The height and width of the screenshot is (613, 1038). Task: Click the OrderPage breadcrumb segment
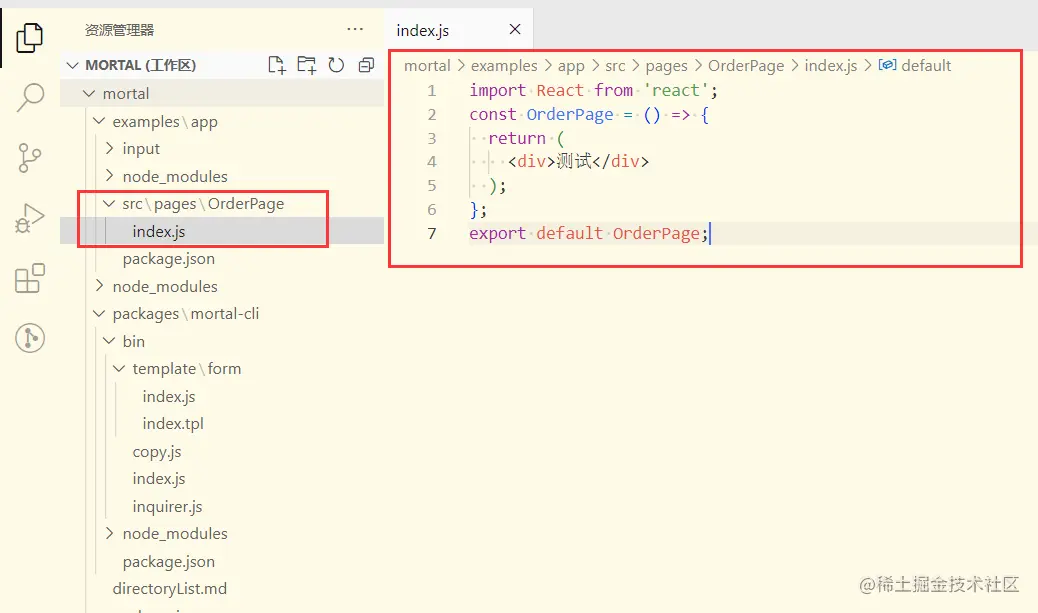pos(746,66)
